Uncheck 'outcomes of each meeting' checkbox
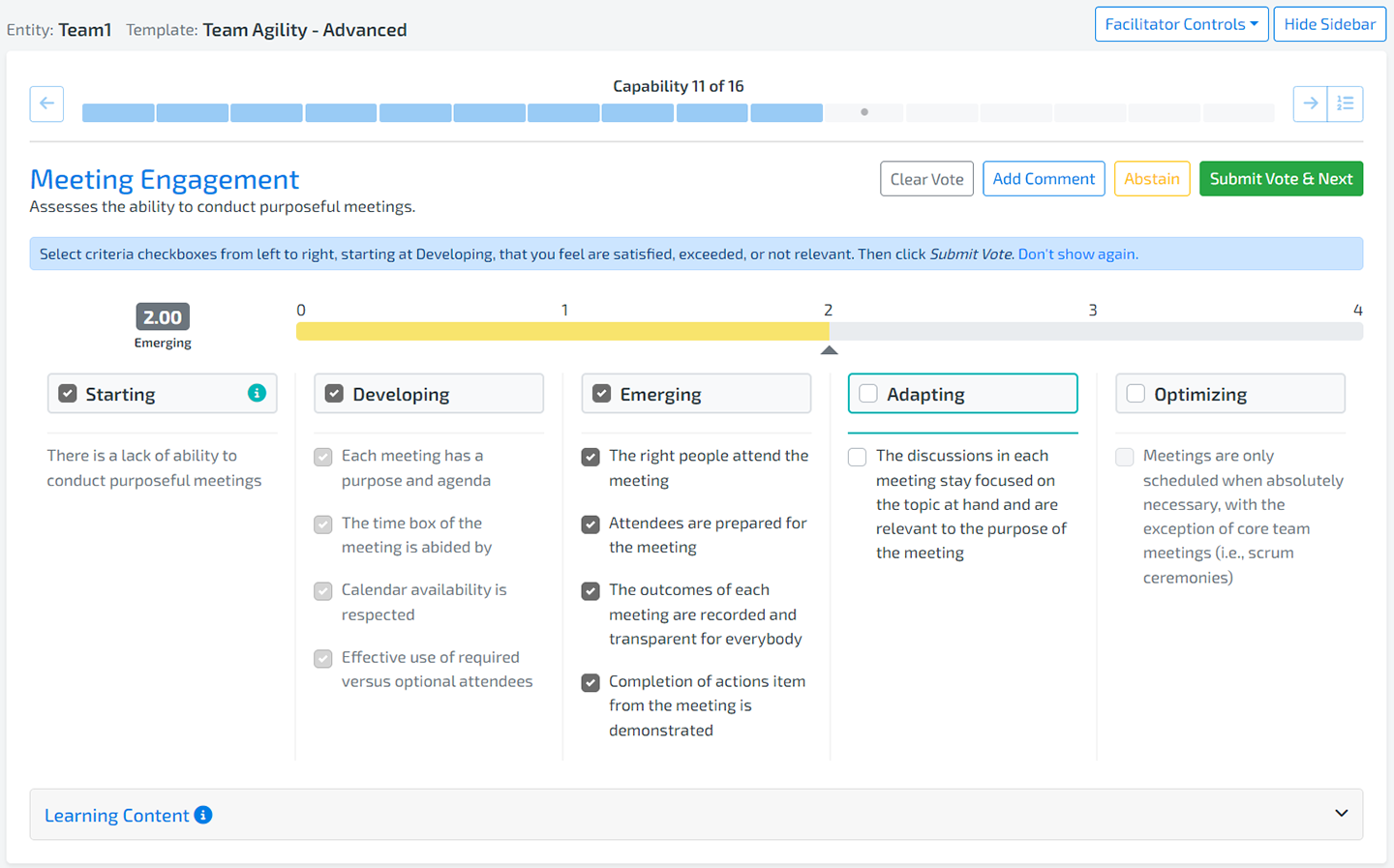The width and height of the screenshot is (1394, 868). [591, 591]
